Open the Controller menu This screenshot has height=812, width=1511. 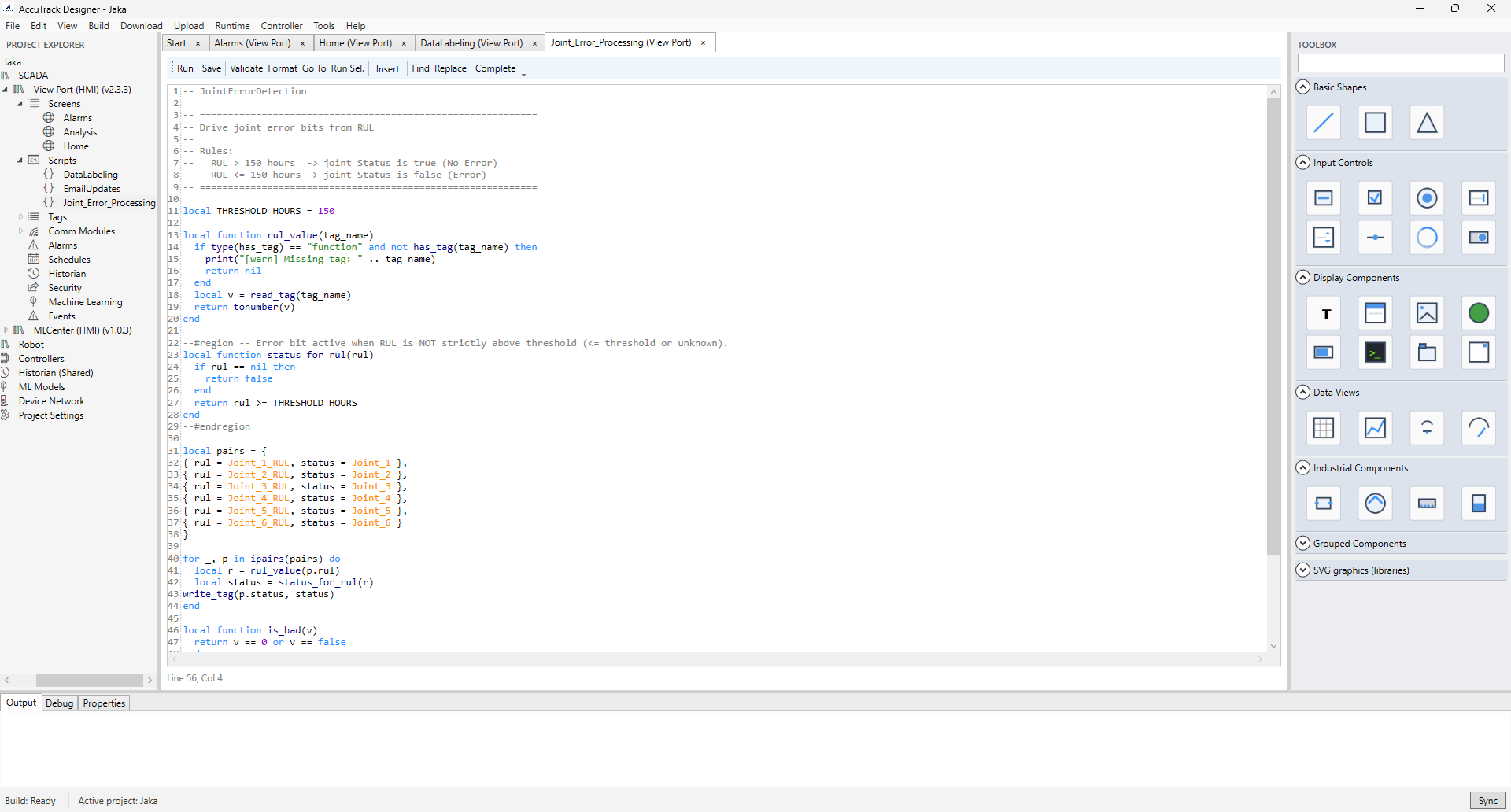(282, 26)
